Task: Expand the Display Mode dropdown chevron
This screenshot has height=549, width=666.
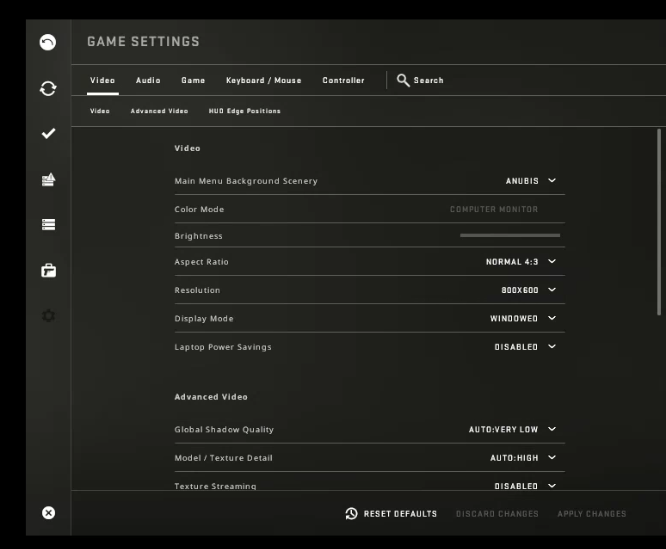Action: coord(552,318)
